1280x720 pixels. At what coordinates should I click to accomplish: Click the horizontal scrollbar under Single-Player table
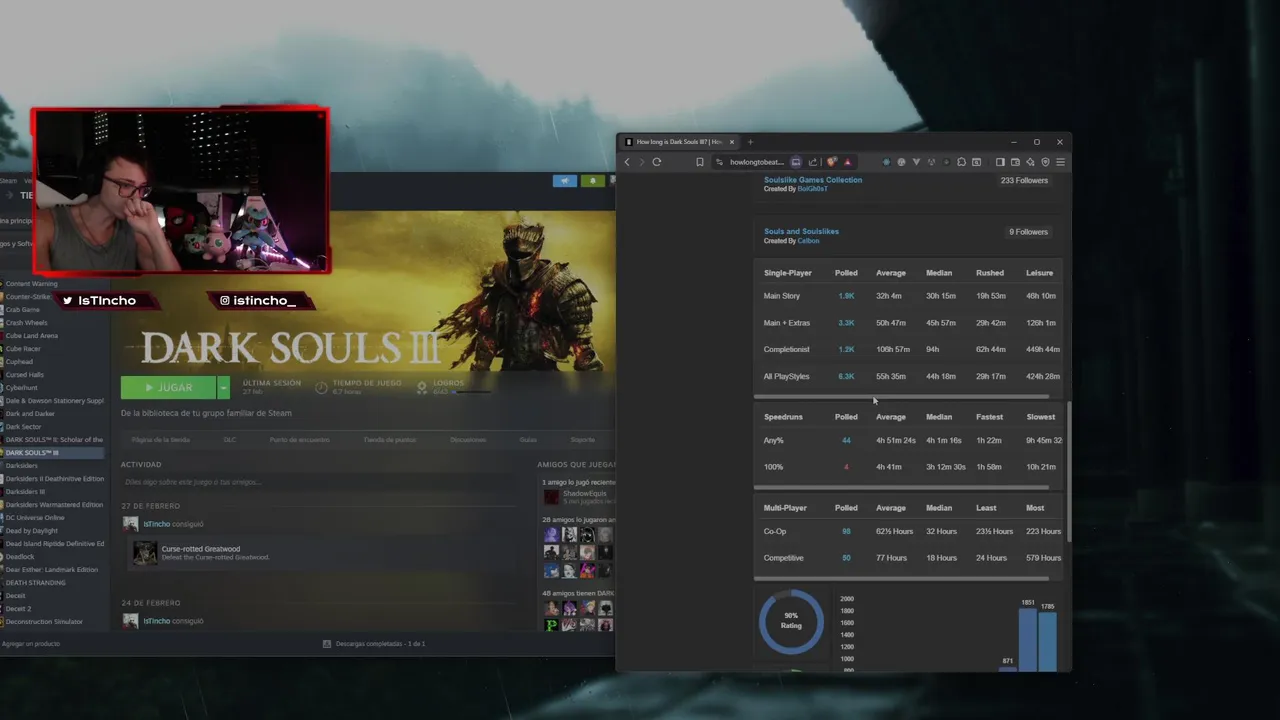(901, 397)
